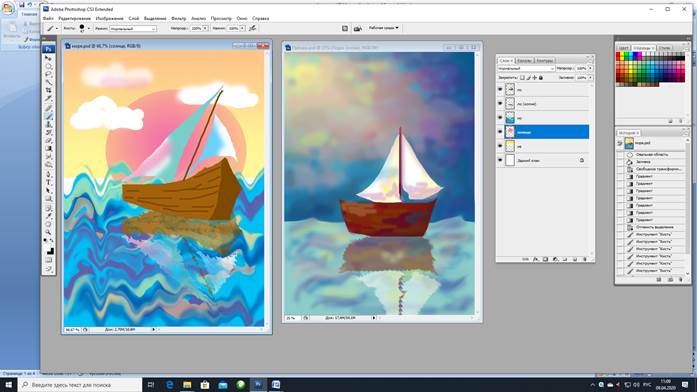
Task: Select the Отменить выделение history state
Action: tap(652, 227)
